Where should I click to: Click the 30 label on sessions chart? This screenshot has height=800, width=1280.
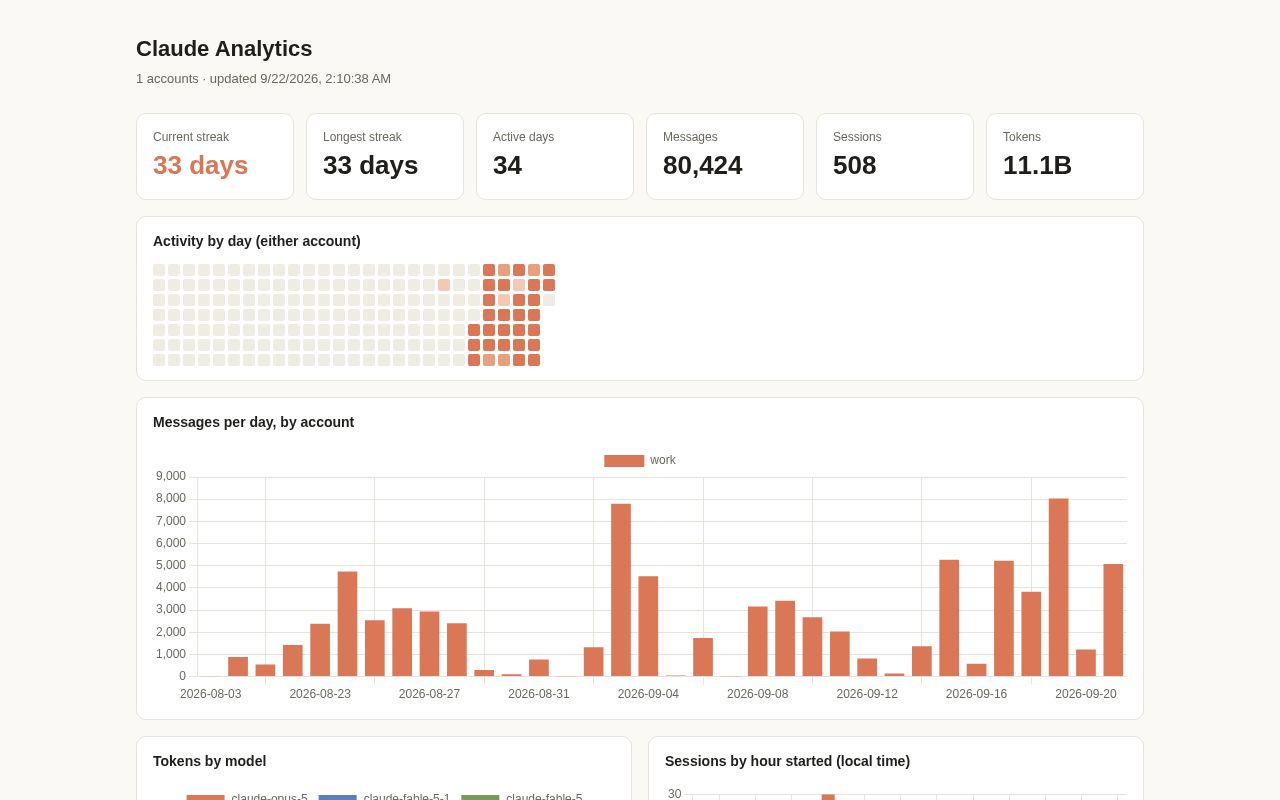click(675, 794)
